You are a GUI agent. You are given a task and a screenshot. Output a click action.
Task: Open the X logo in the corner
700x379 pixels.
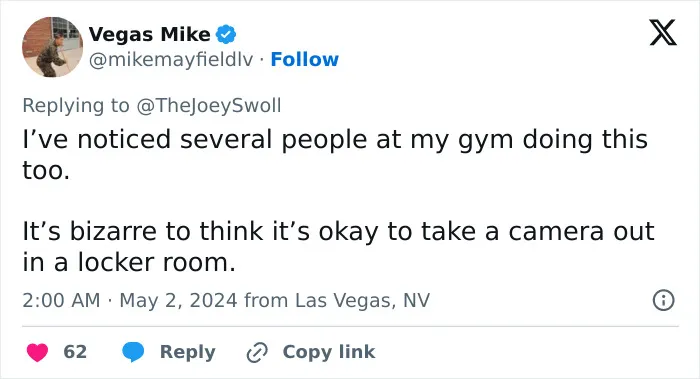[x=663, y=32]
